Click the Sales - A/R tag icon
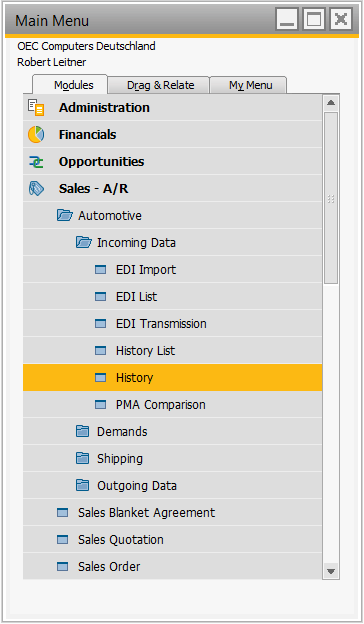Viewport: 364px width, 624px height. (x=36, y=189)
